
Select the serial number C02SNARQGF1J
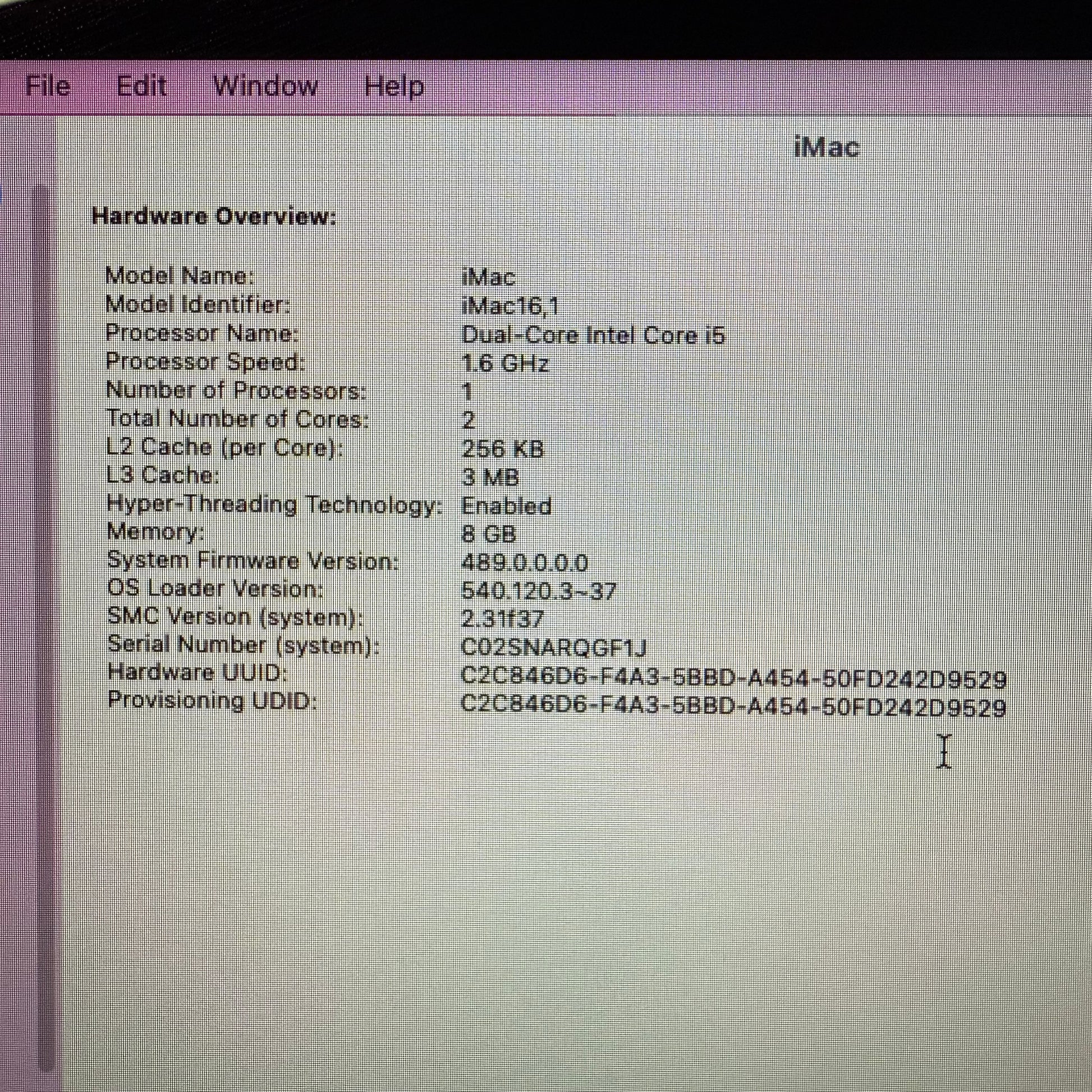pyautogui.click(x=554, y=648)
